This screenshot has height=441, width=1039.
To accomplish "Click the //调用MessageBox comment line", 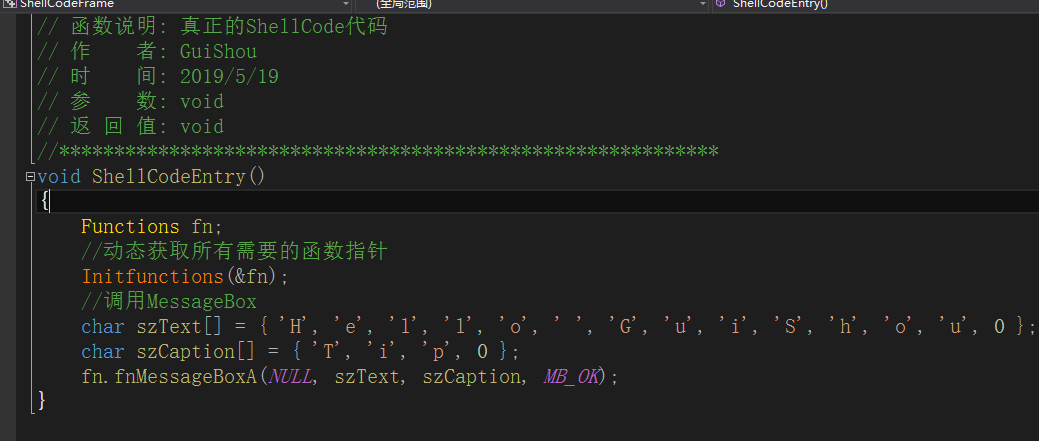I will [169, 302].
